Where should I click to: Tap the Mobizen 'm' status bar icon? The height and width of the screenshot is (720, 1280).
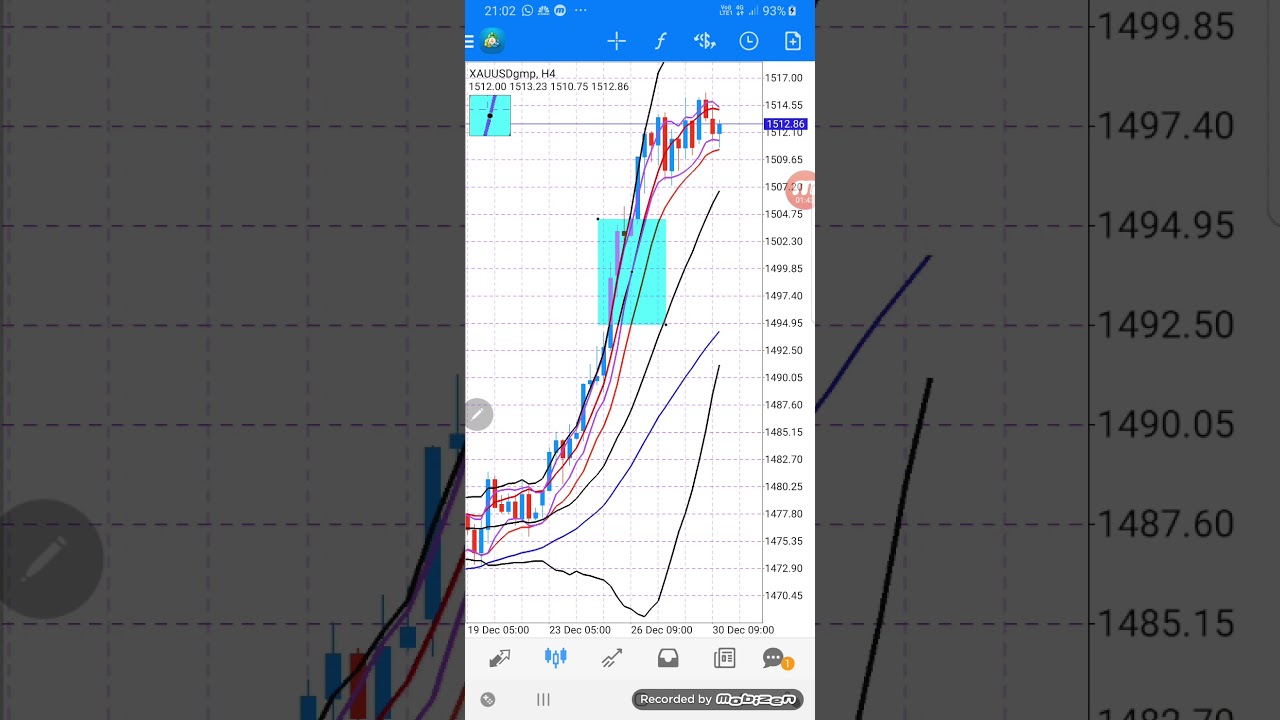click(x=560, y=11)
